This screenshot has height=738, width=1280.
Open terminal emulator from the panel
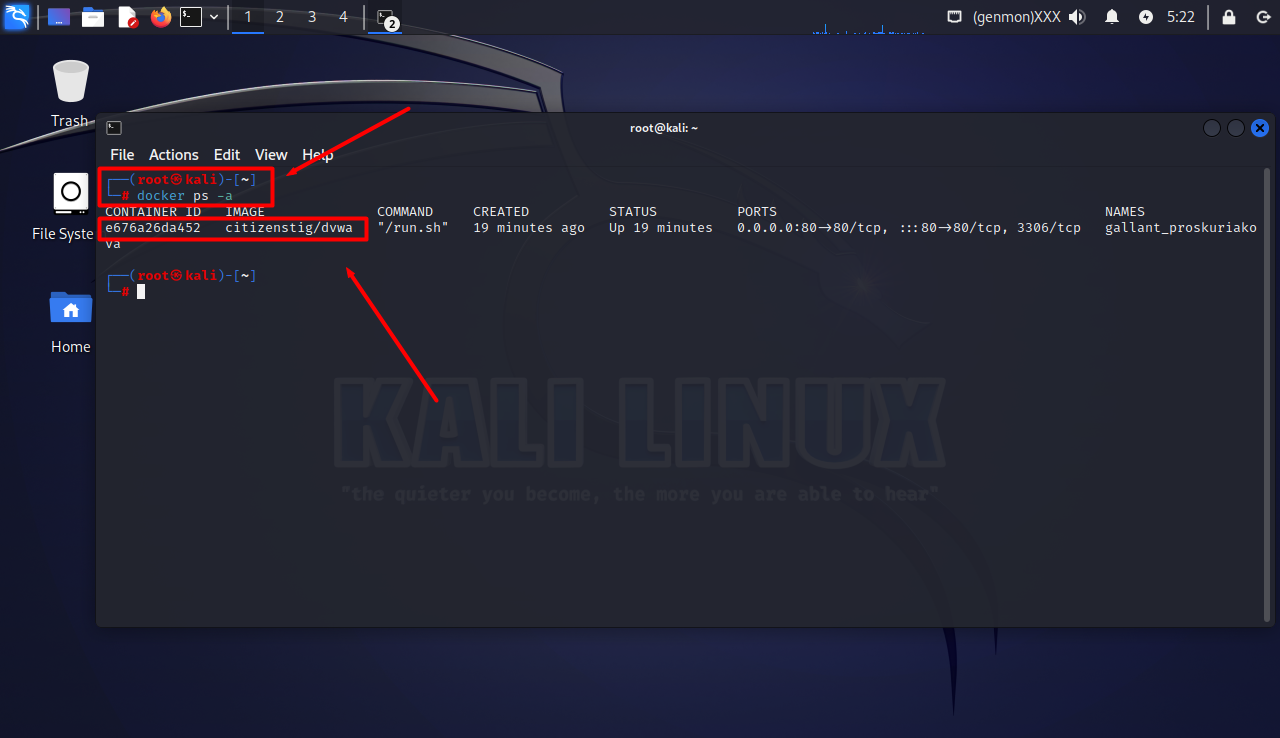tap(191, 17)
